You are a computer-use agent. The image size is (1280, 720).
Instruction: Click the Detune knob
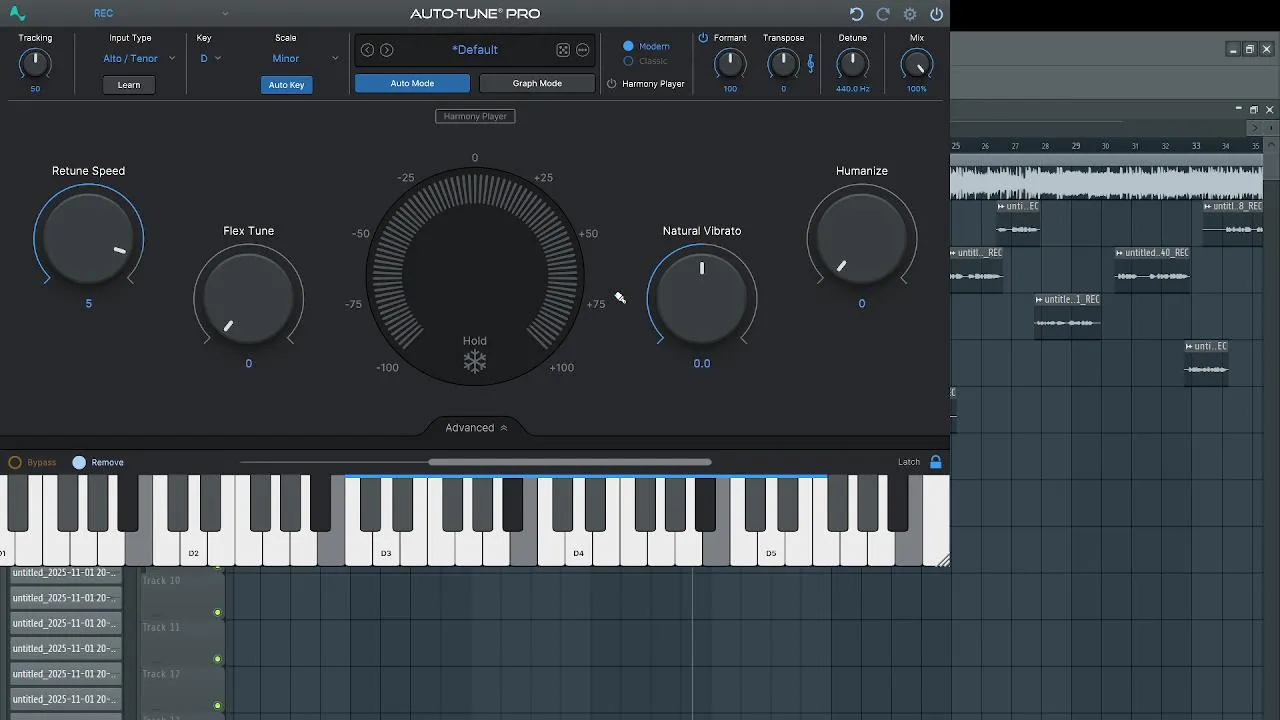(x=852, y=64)
